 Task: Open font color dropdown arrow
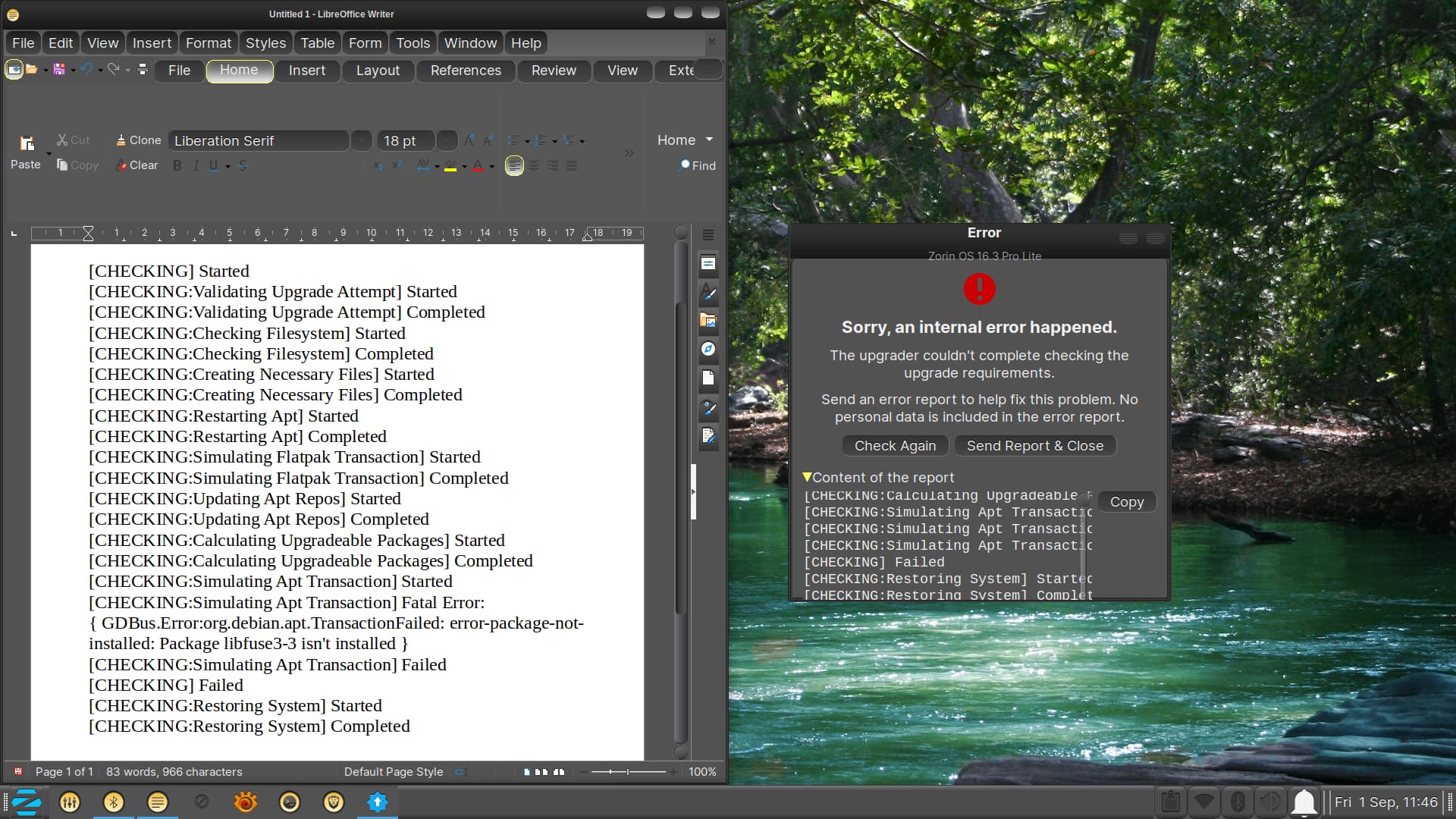[x=491, y=166]
